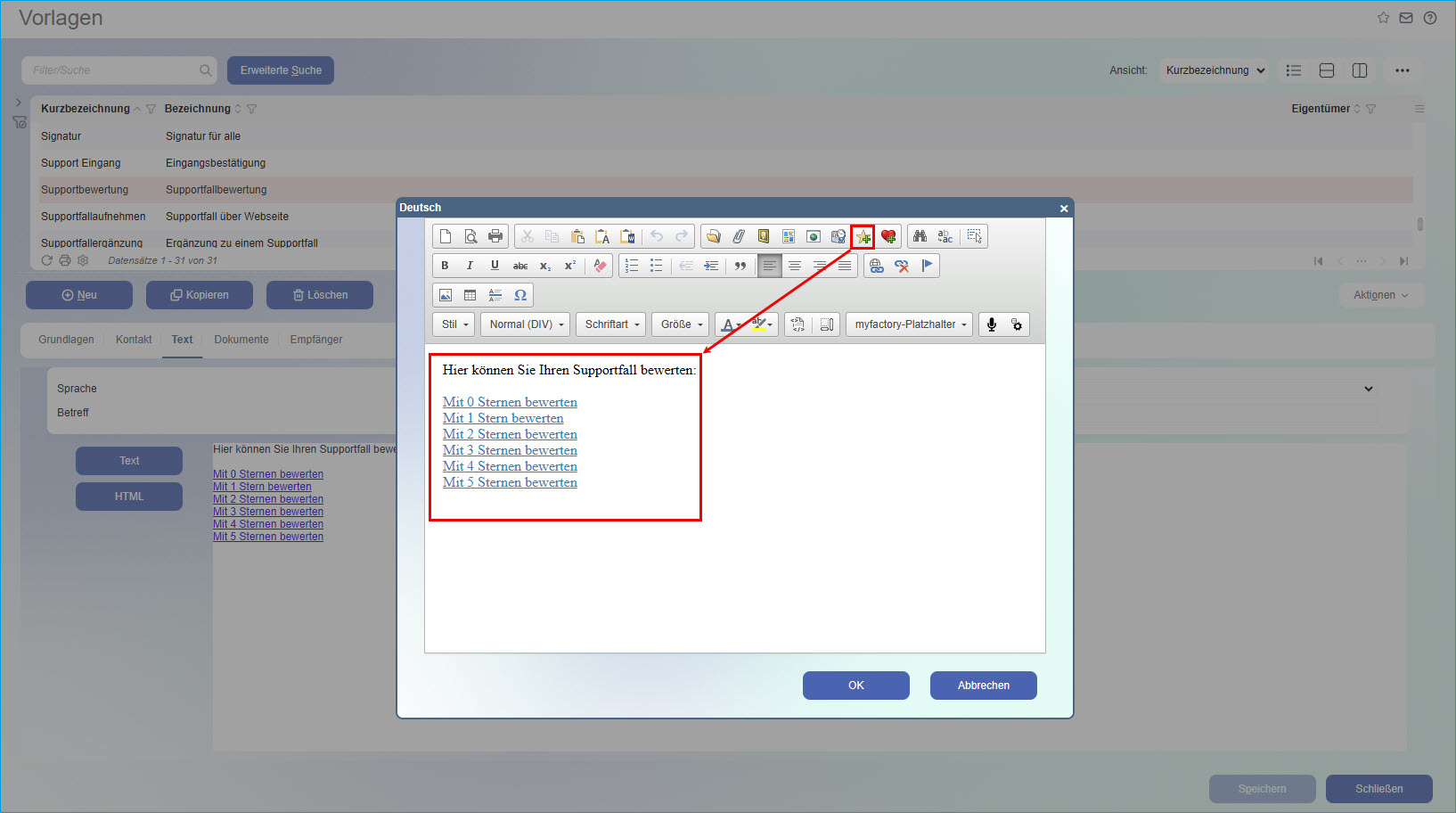Click the Kopieren button
The image size is (1456, 813).
pyautogui.click(x=200, y=295)
